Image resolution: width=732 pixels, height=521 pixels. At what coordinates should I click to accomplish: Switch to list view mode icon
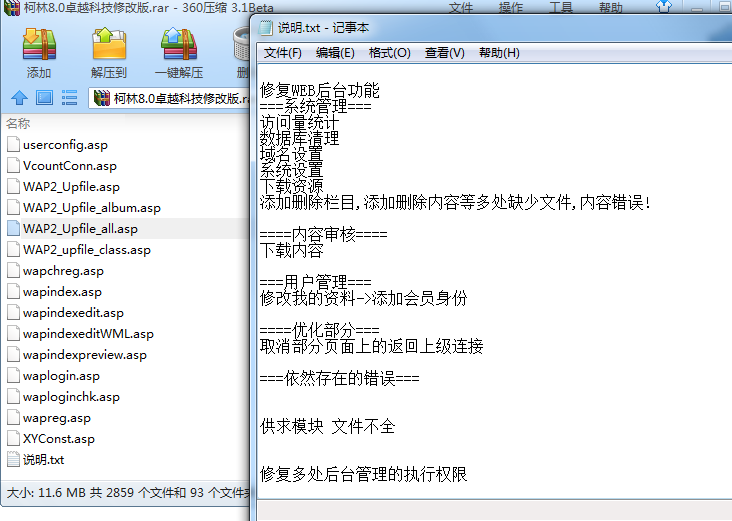[70, 98]
